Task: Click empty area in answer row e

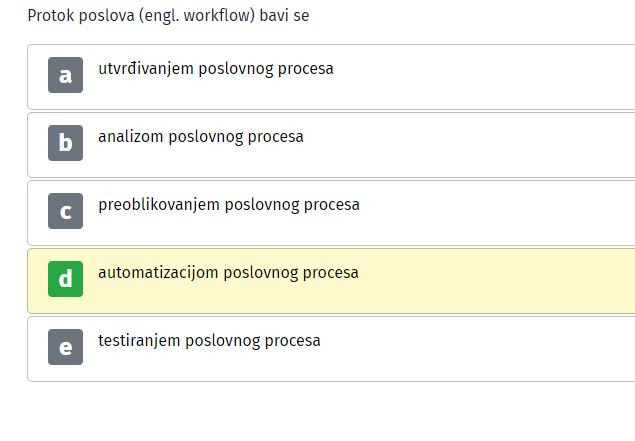Action: click(x=486, y=349)
